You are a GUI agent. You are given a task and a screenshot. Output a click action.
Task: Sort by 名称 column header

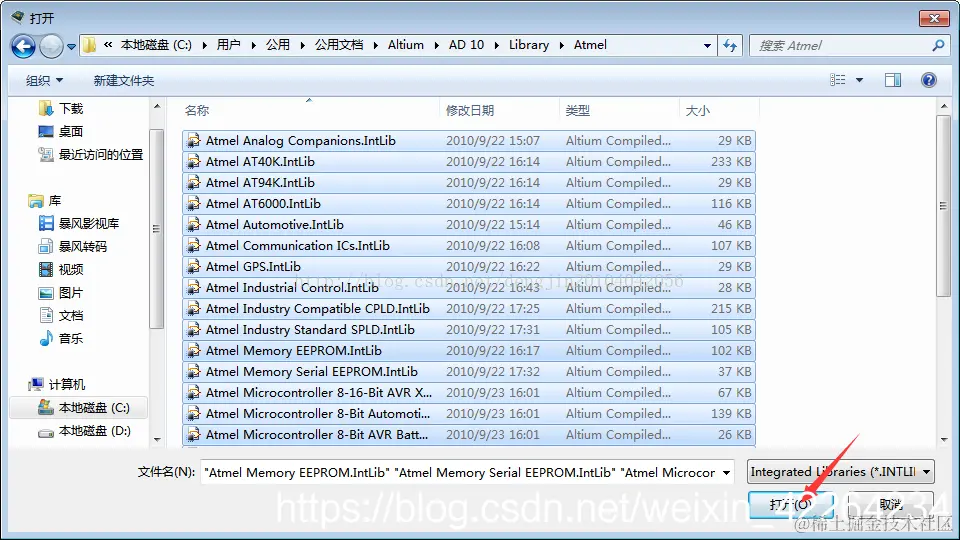point(197,110)
